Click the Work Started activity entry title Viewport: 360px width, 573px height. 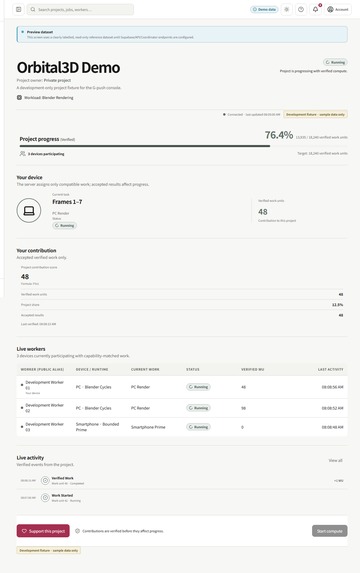pyautogui.click(x=62, y=495)
